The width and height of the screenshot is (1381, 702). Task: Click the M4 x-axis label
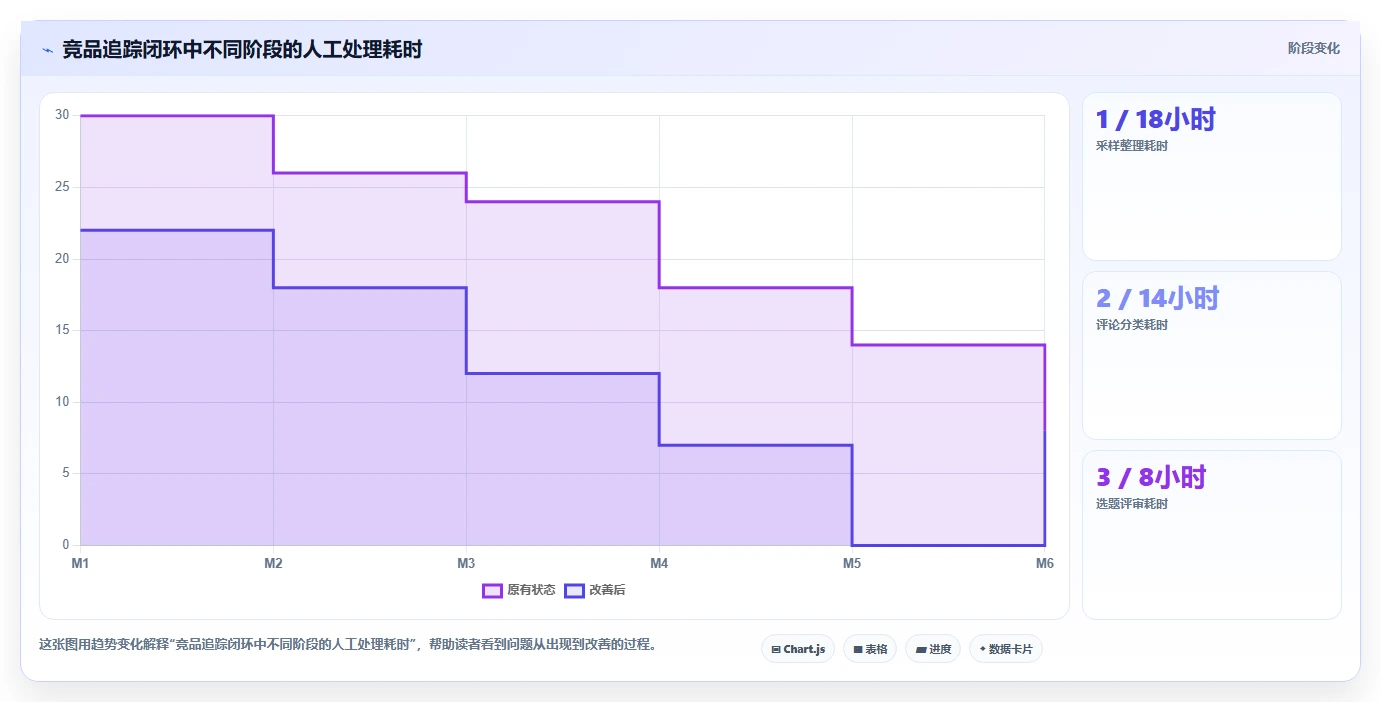point(659,563)
